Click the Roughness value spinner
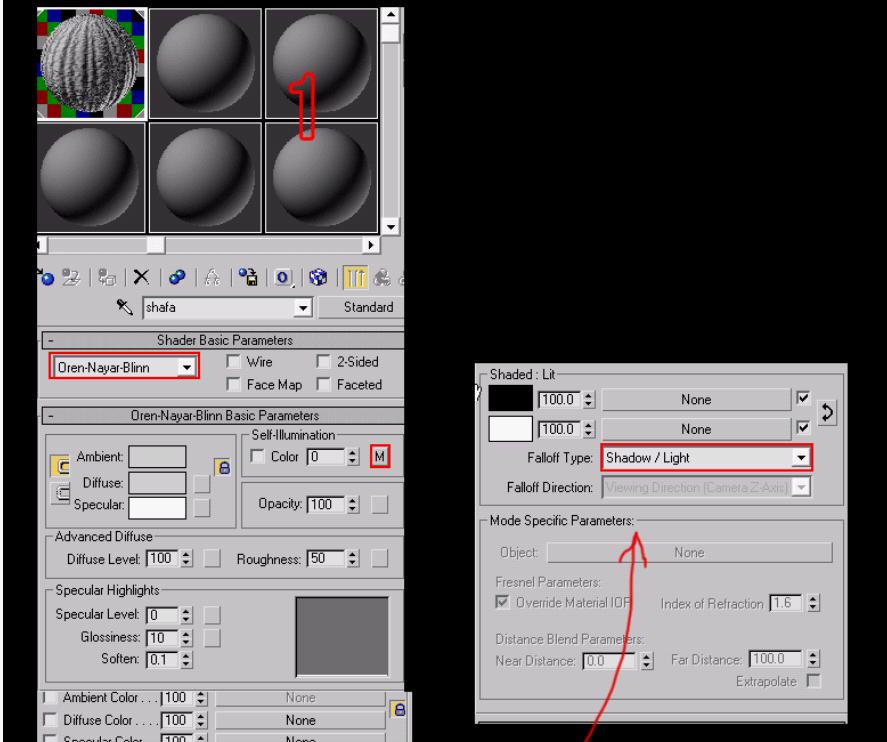Image resolution: width=887 pixels, height=742 pixels. tap(352, 559)
